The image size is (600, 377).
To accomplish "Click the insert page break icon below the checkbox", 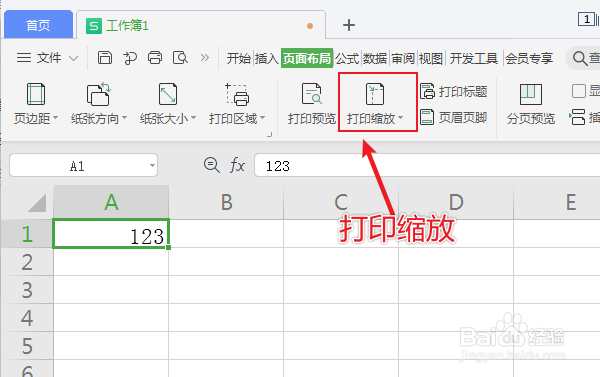I will click(577, 117).
